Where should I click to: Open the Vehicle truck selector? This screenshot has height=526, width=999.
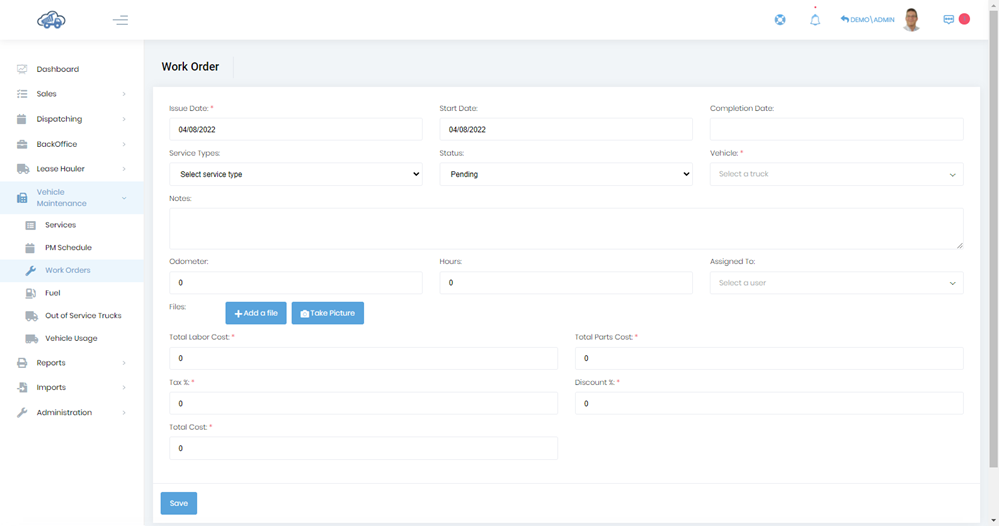836,174
